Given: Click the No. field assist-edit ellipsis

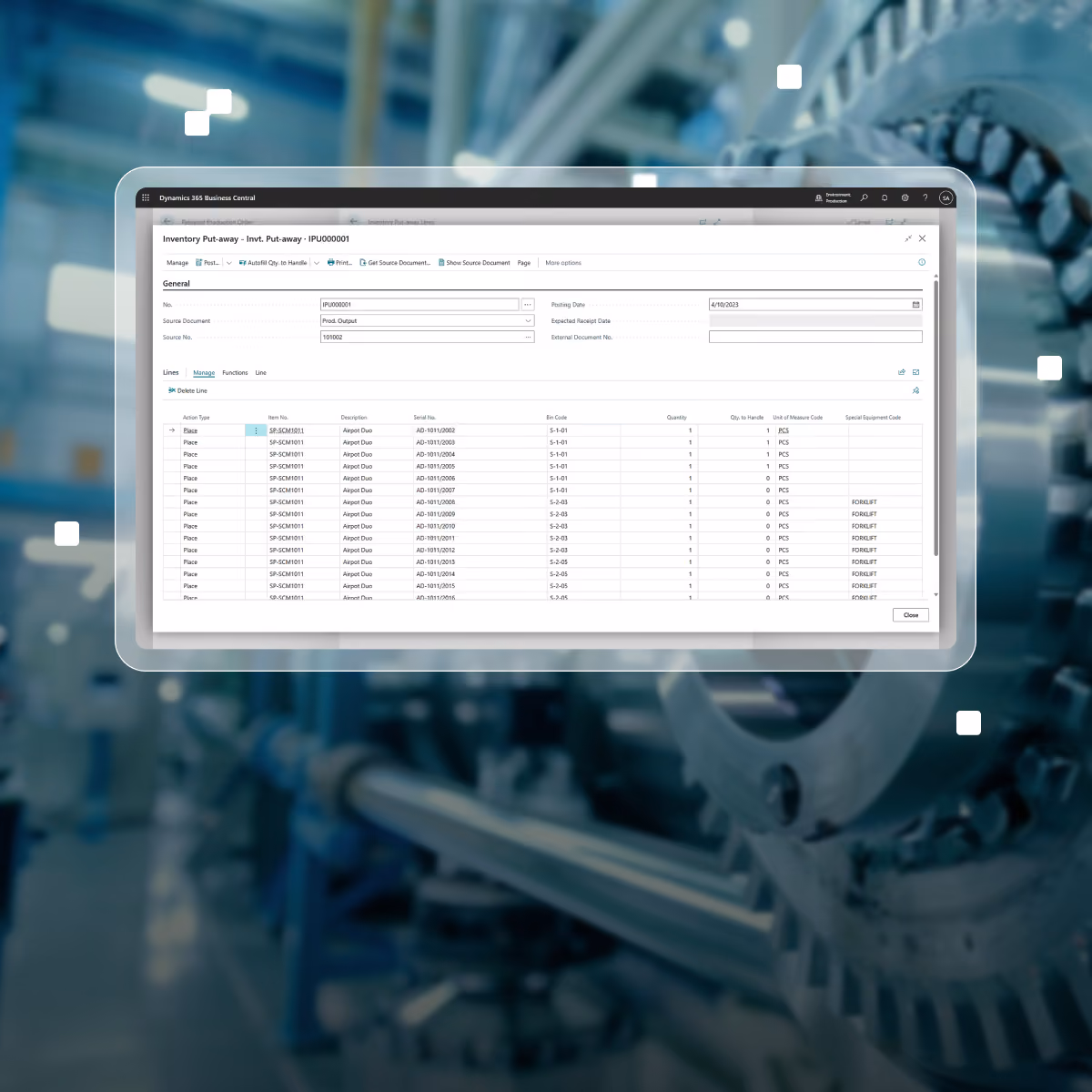Looking at the screenshot, I should (528, 305).
